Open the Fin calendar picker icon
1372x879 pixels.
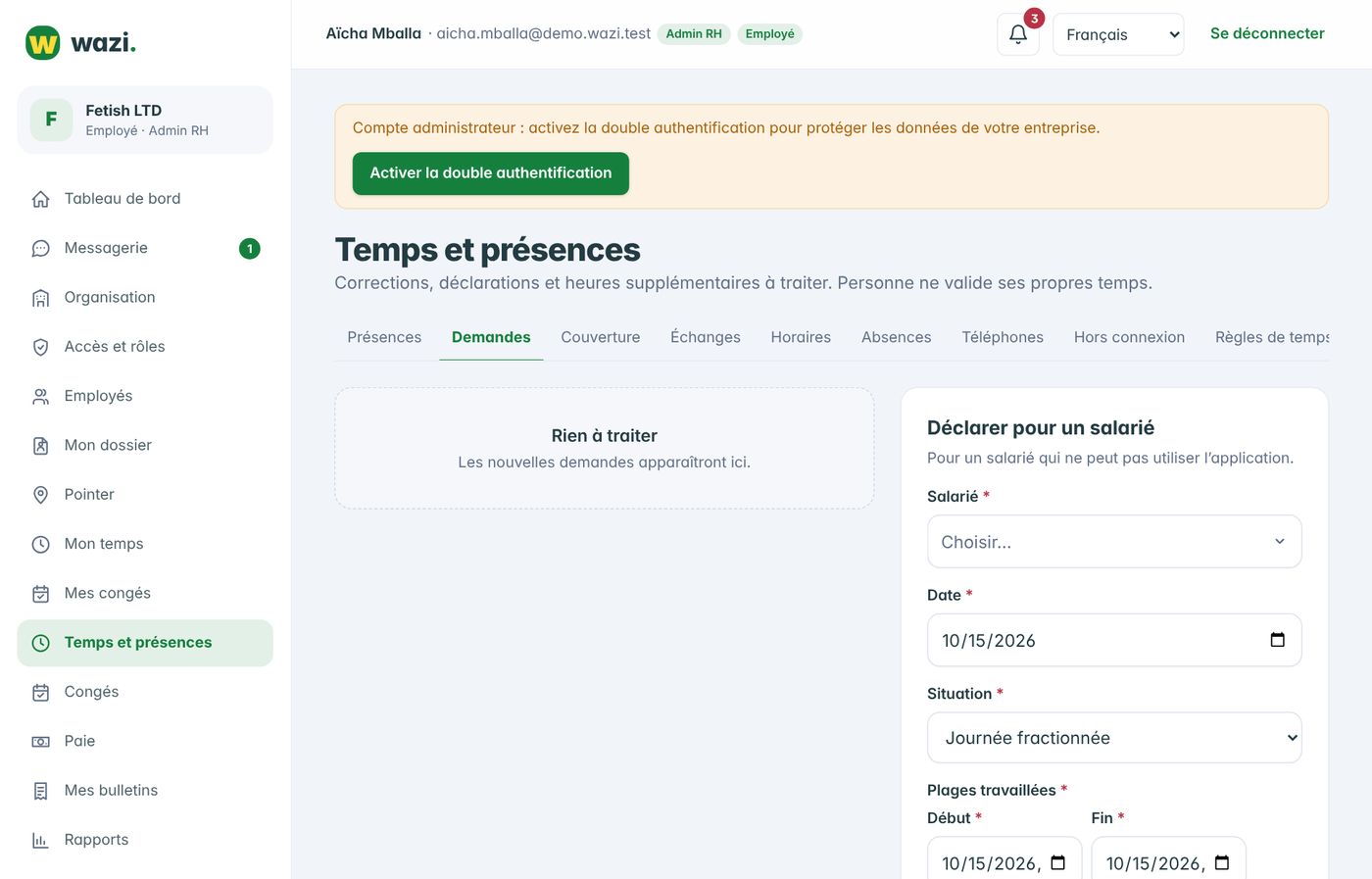(x=1222, y=862)
